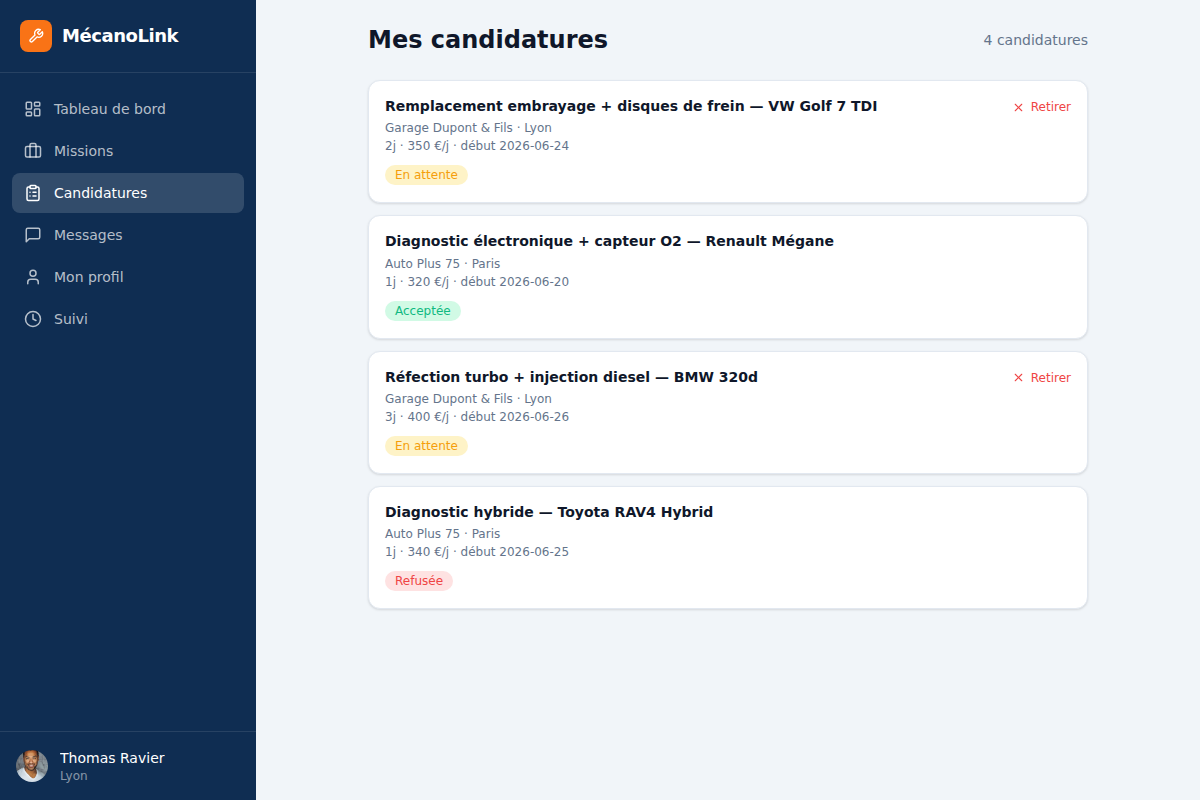Click the Suivi clock icon

33,319
